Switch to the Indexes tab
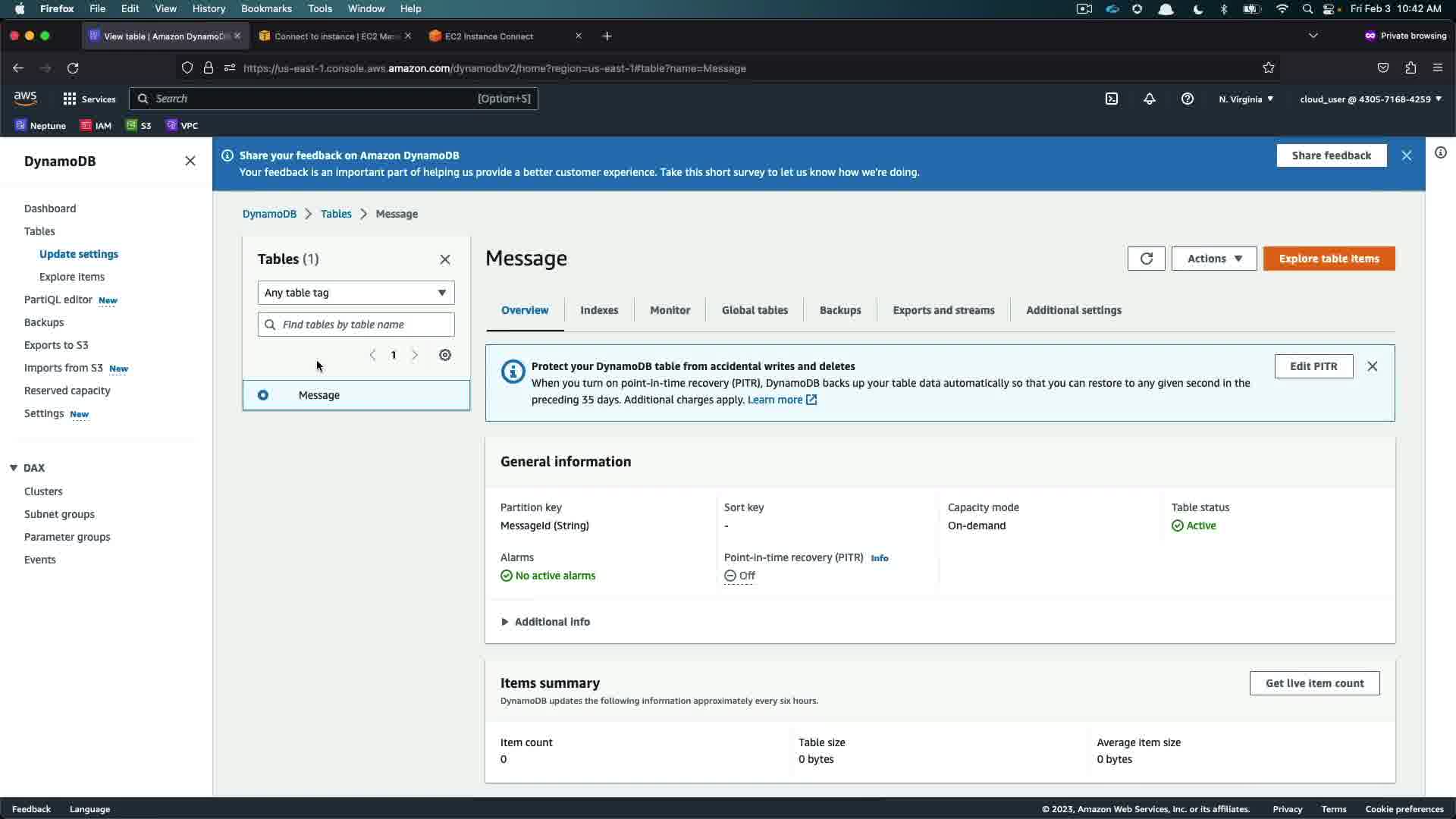The width and height of the screenshot is (1456, 819). (599, 310)
